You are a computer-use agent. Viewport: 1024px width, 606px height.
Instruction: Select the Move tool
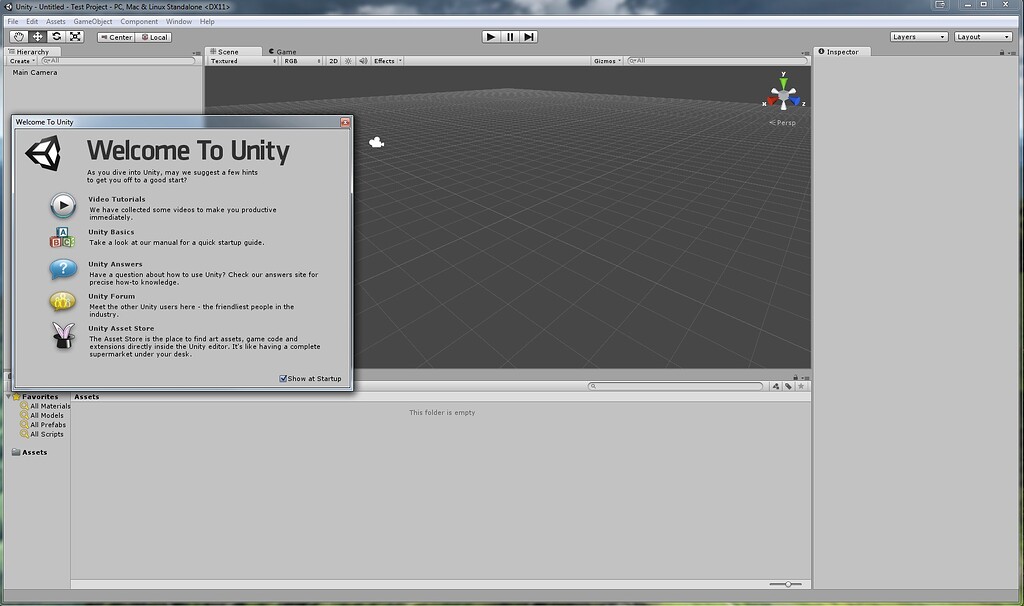(37, 36)
